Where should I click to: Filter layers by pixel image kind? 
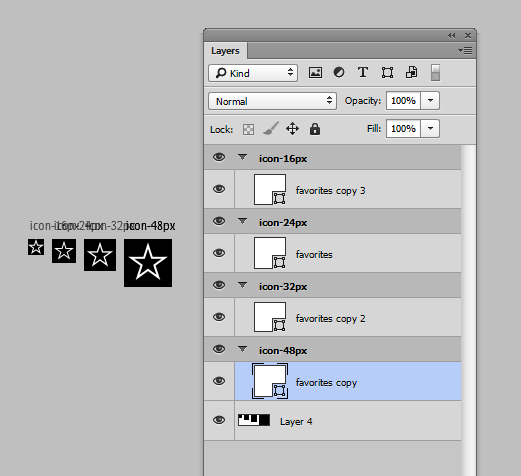click(x=315, y=72)
